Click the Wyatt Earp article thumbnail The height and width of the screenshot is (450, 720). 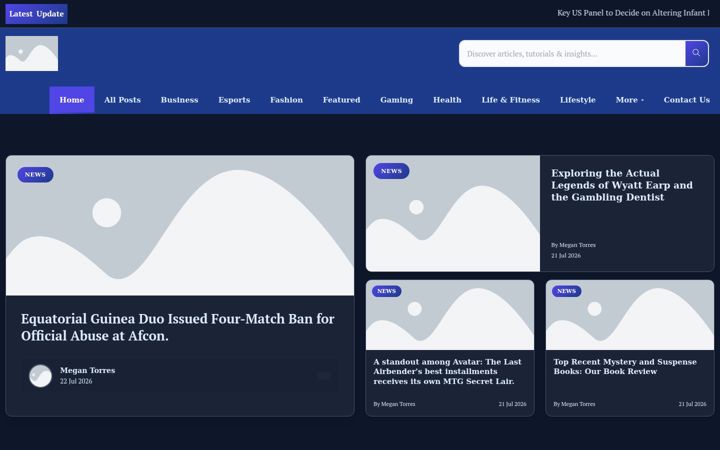click(453, 214)
